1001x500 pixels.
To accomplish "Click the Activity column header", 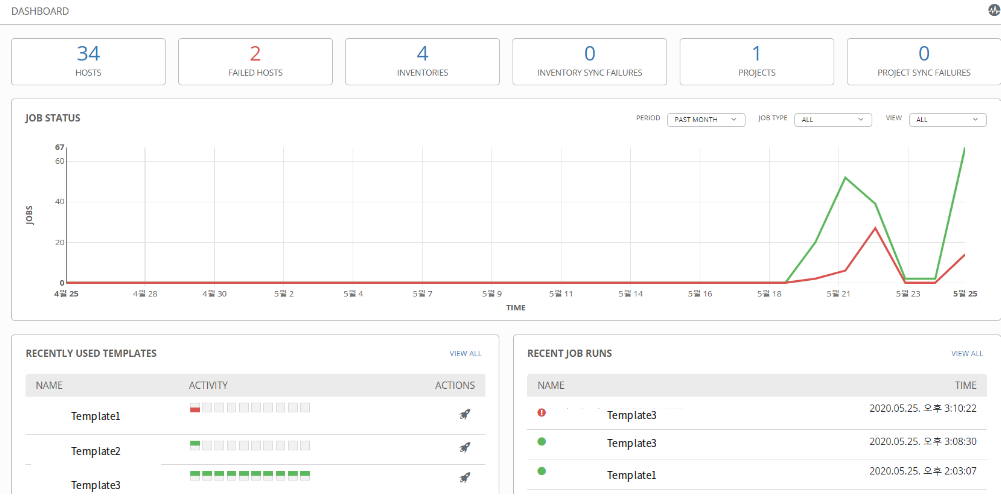I will [x=208, y=385].
